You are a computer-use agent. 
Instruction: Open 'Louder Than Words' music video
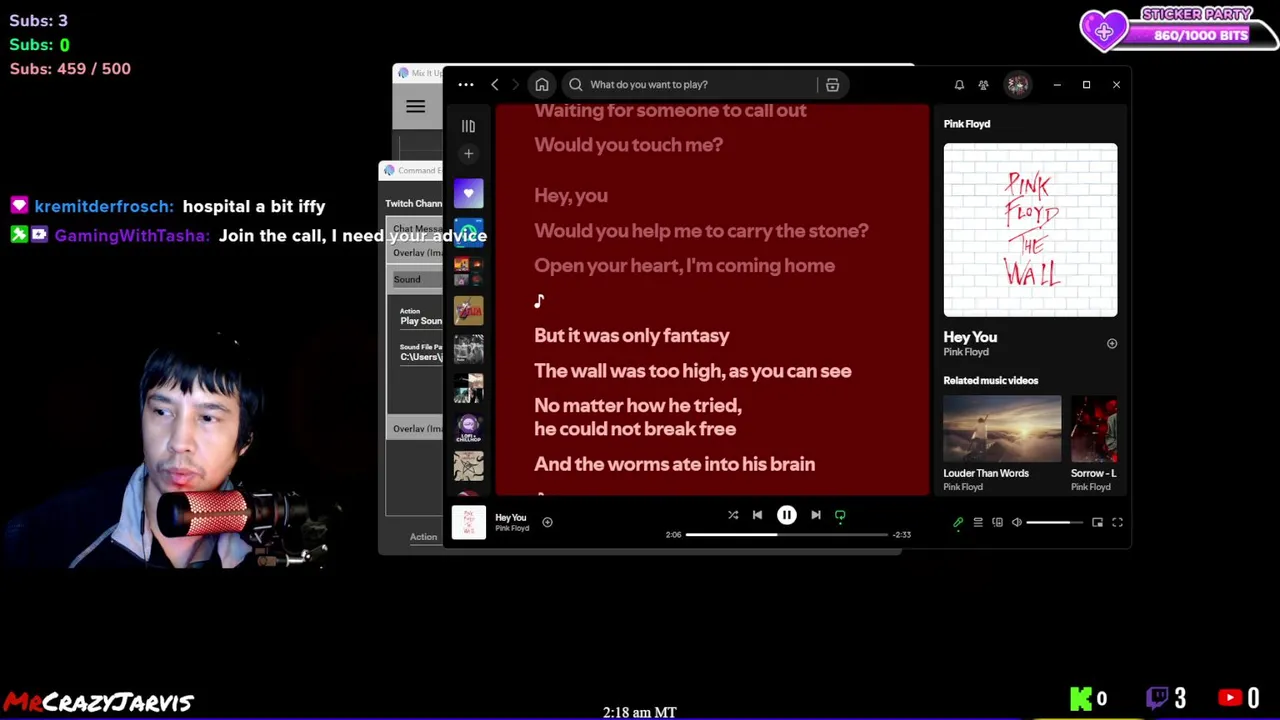[1002, 428]
